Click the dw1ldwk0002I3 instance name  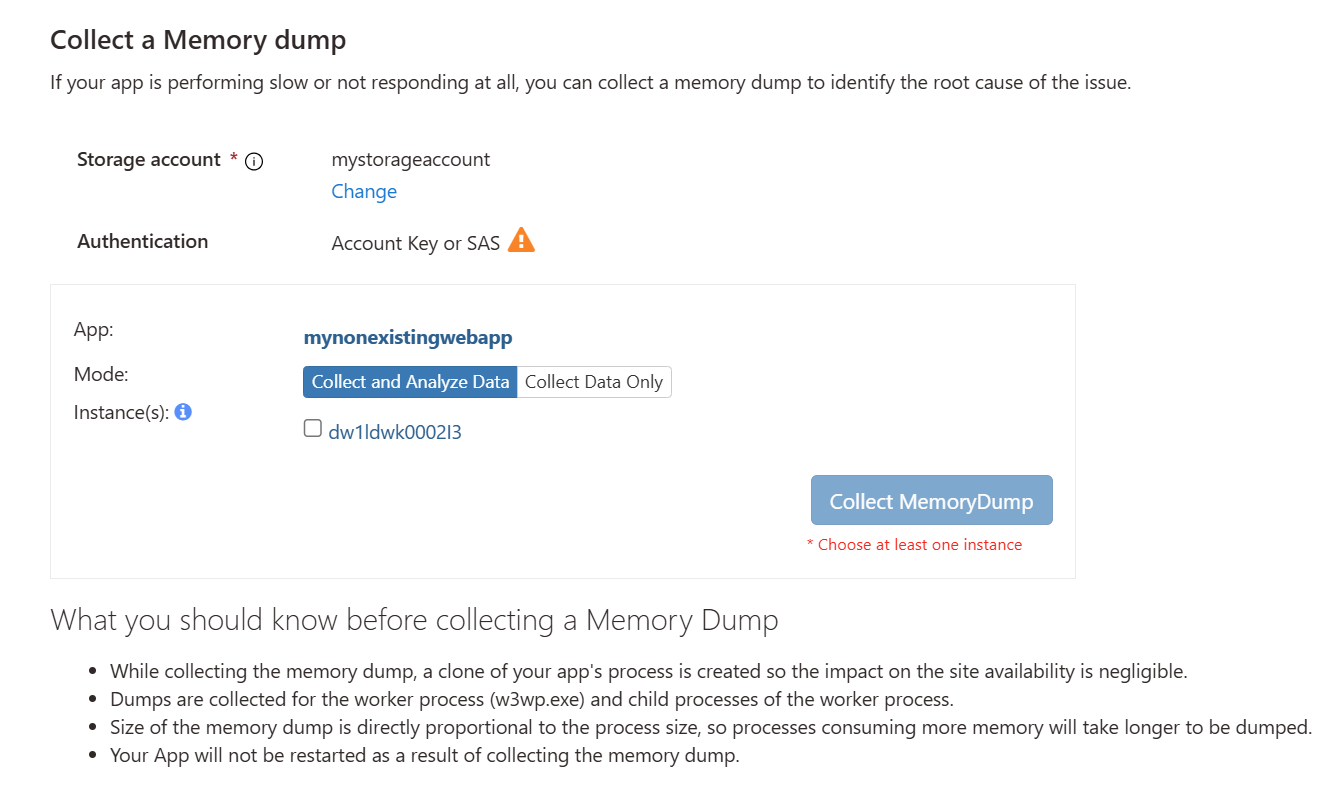point(395,432)
